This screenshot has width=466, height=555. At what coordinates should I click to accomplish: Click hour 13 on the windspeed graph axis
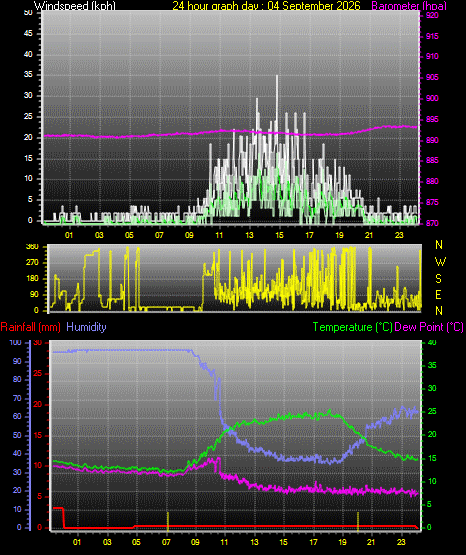pos(249,235)
